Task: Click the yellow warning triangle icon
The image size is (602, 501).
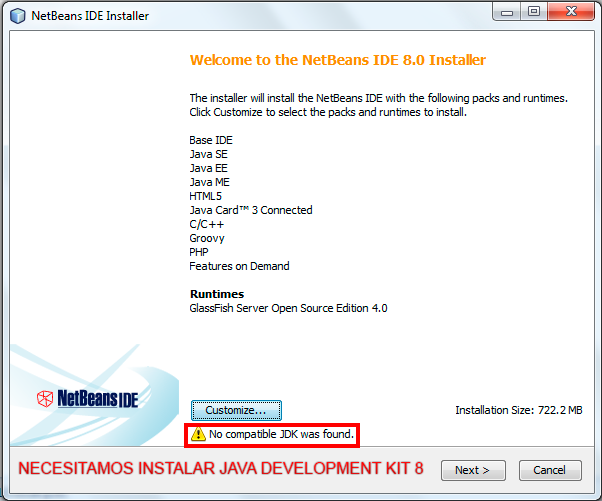Action: 198,434
